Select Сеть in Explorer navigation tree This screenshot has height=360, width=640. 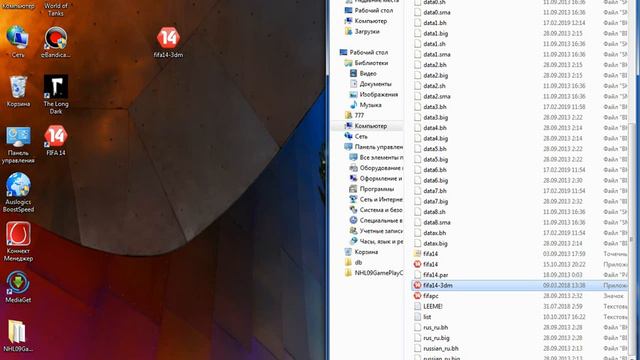click(x=356, y=136)
